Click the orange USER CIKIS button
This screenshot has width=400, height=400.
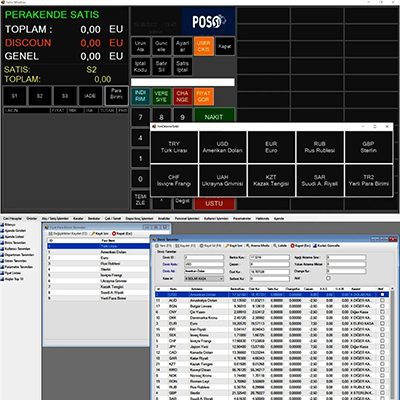click(x=203, y=46)
